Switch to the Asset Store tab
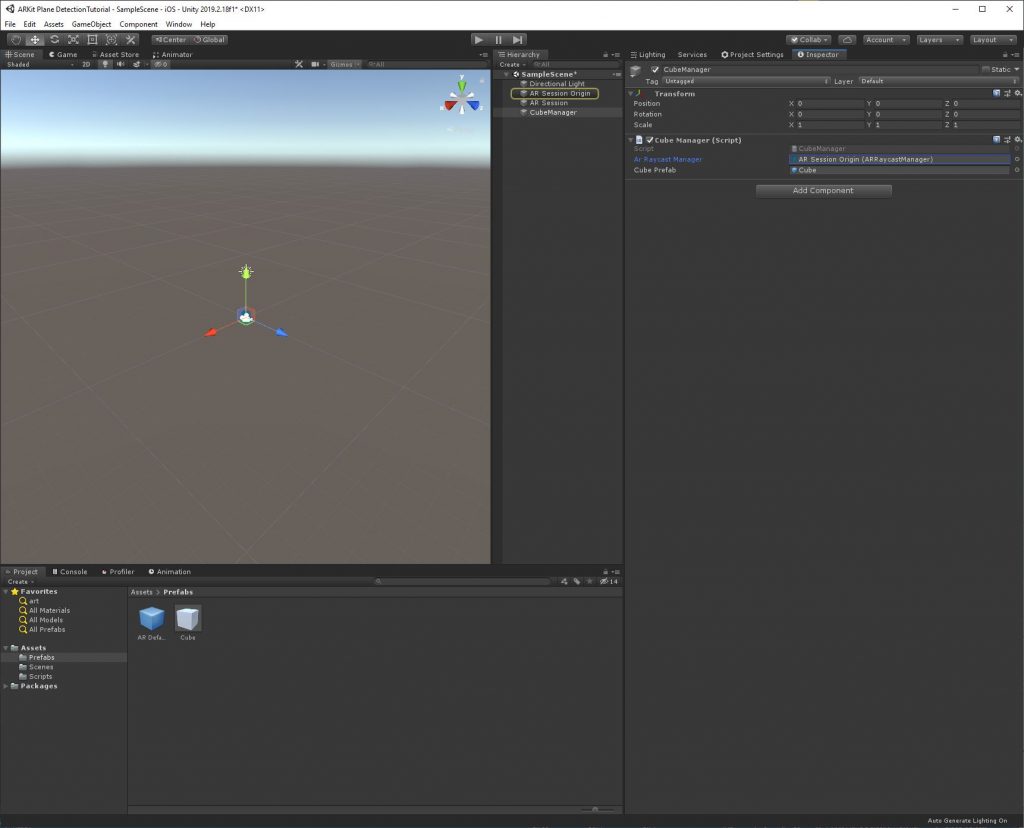1024x828 pixels. [115, 55]
